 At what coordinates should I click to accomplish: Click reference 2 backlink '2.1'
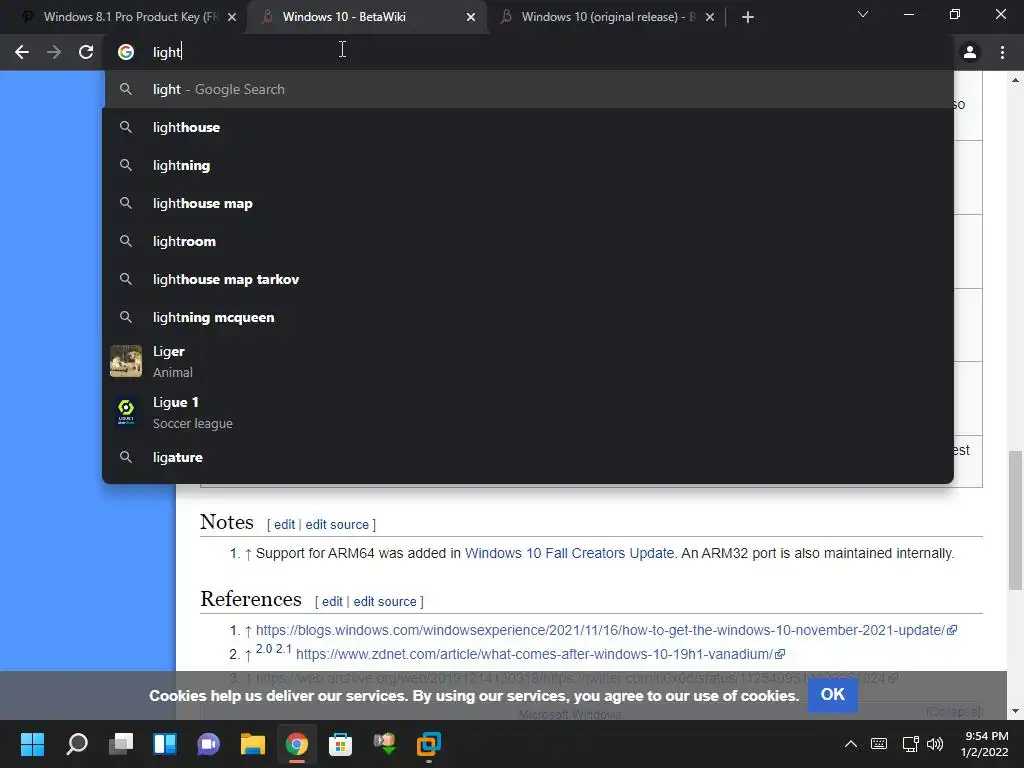283,649
